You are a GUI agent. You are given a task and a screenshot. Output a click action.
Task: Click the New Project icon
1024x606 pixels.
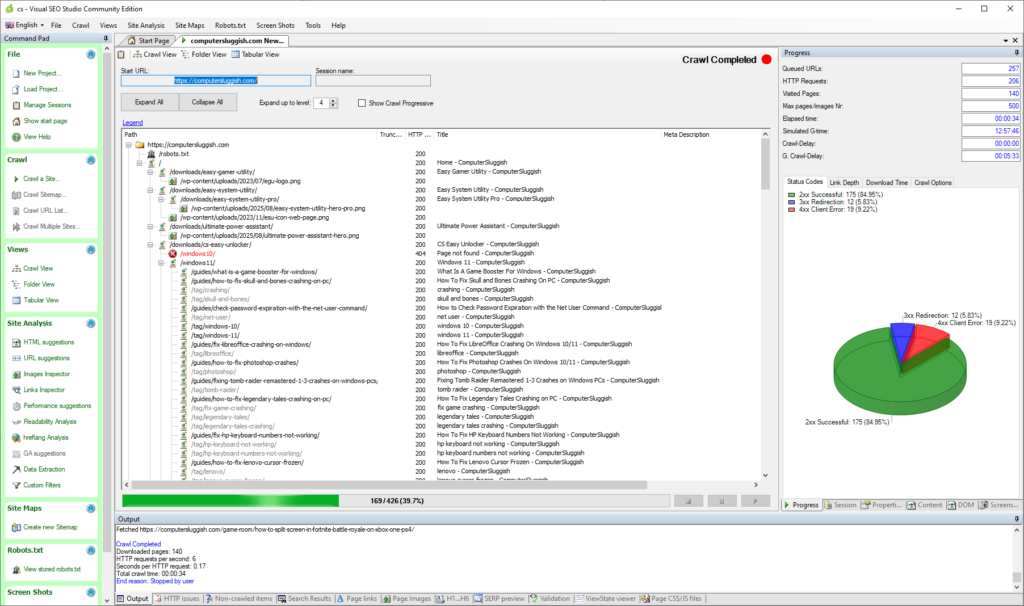pos(16,73)
